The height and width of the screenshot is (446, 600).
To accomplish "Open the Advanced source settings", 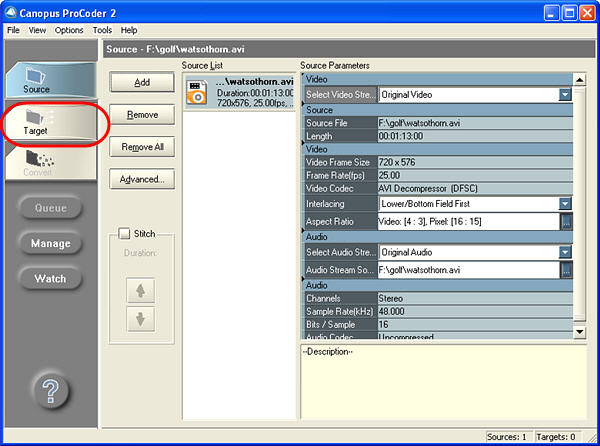I will [142, 179].
